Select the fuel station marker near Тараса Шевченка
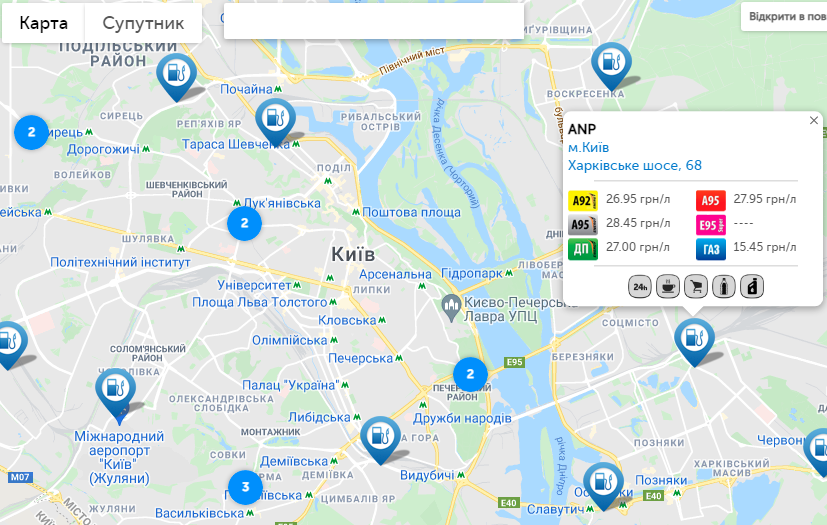This screenshot has width=827, height=525. (x=275, y=121)
